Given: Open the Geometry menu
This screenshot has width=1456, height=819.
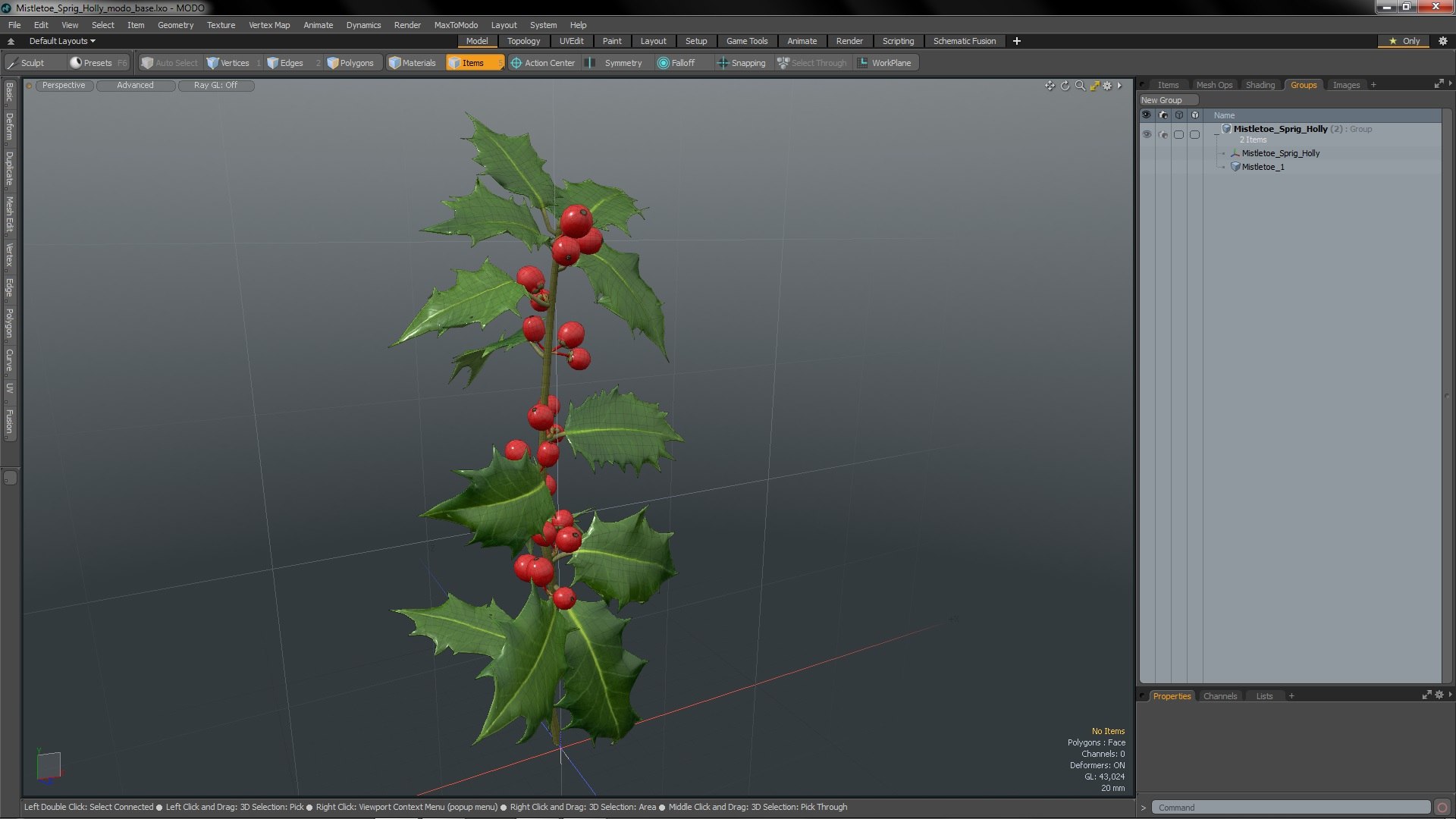Looking at the screenshot, I should coord(175,25).
